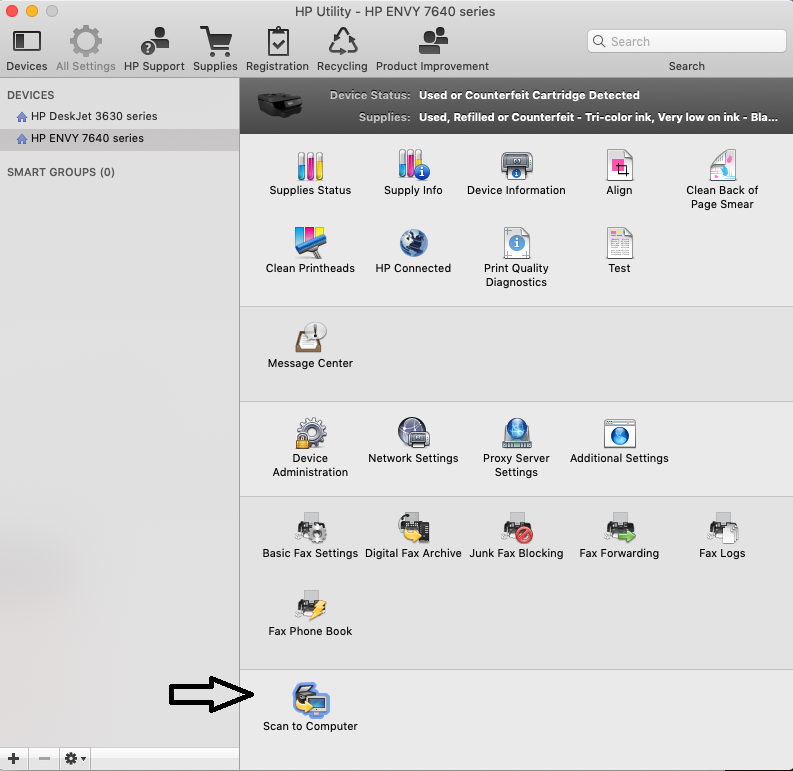Click SMART GROUPS (0) header
Image resolution: width=793 pixels, height=771 pixels.
[61, 172]
